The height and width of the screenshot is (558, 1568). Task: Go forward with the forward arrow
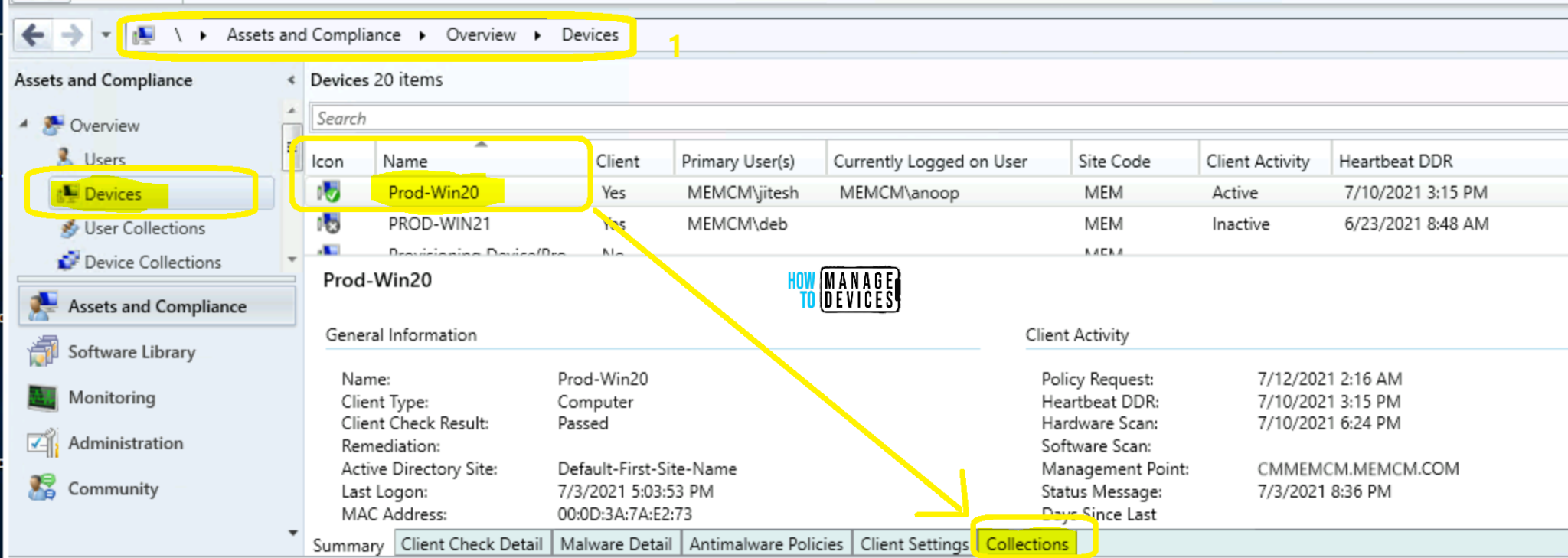[72, 35]
